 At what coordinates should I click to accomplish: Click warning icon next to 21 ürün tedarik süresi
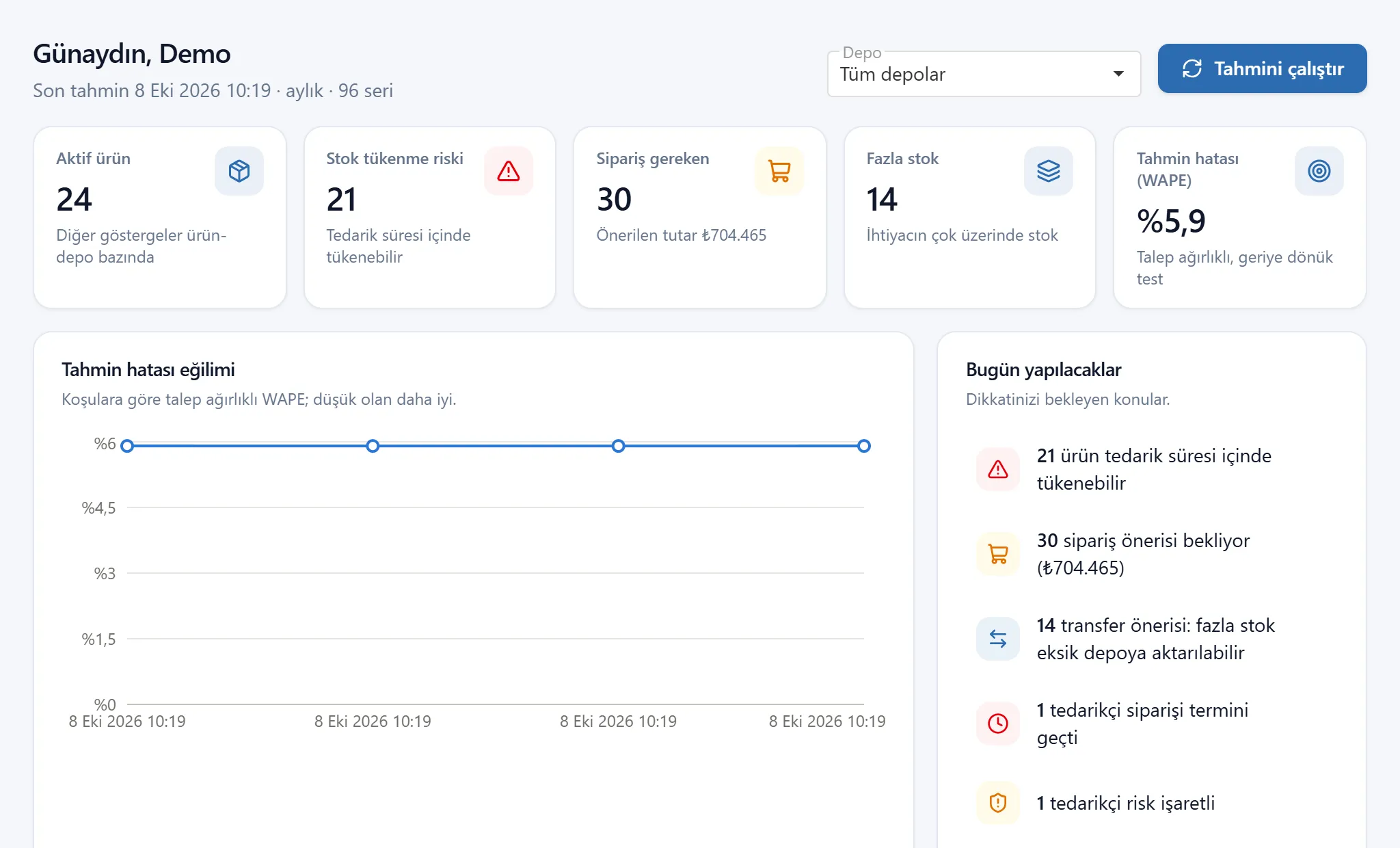click(998, 469)
